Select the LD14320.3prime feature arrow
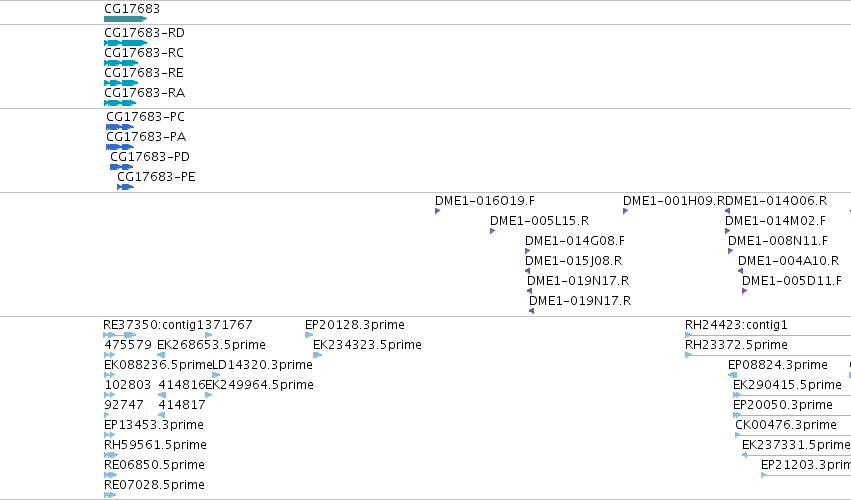The width and height of the screenshot is (851, 500). (x=216, y=375)
